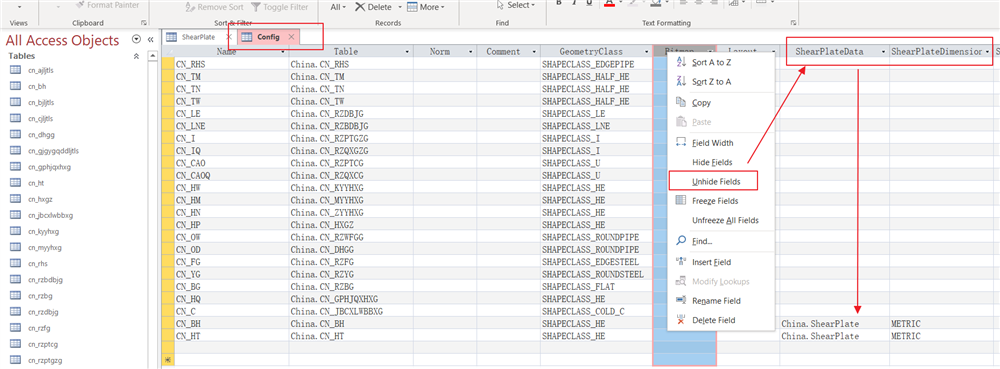Screen dimensions: 1000x369
Task: Click the table icon beside cn_myyhxg
Action: pyautogui.click(x=16, y=247)
